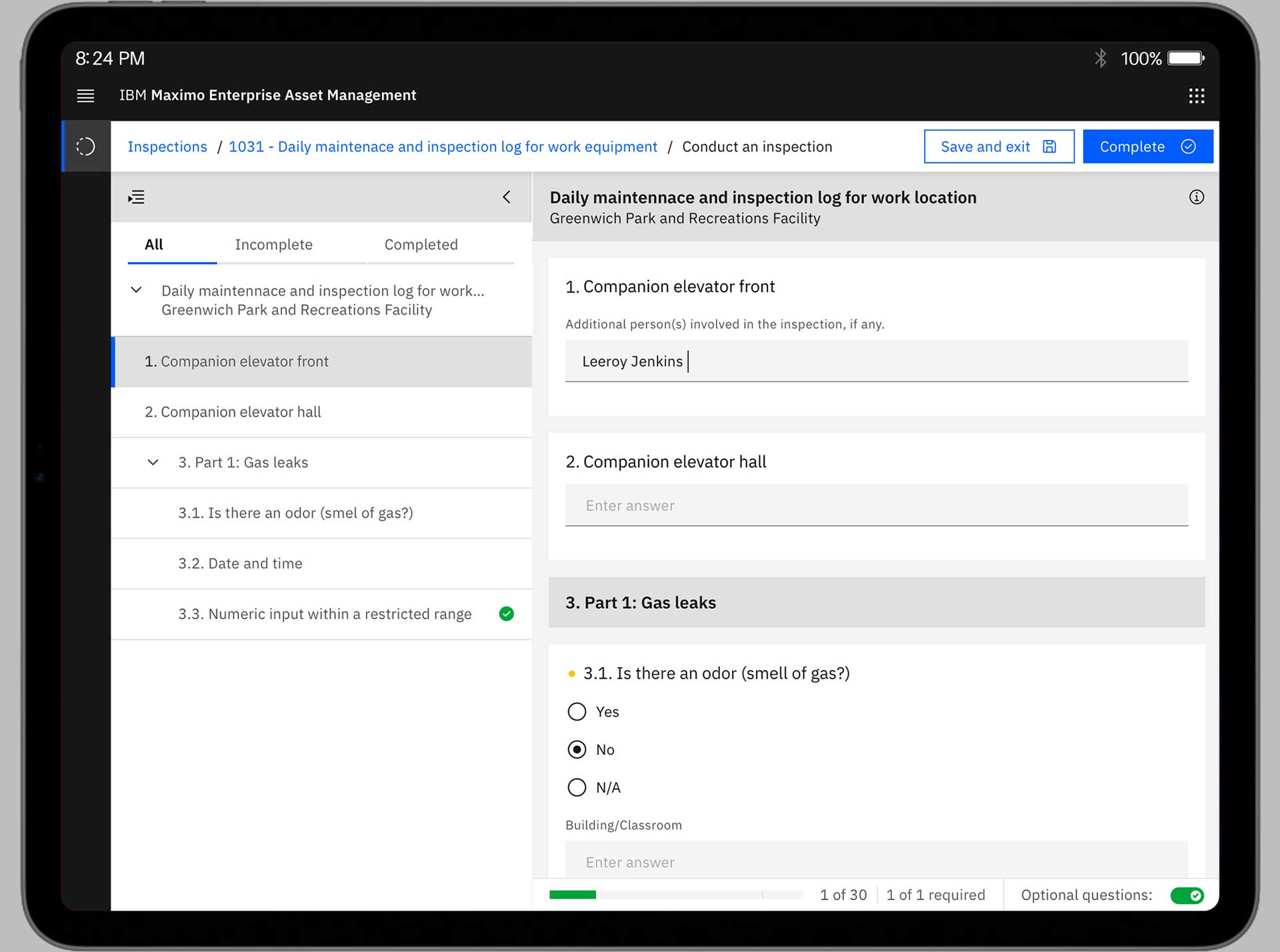Click the history/undo icon in top left
Image resolution: width=1280 pixels, height=952 pixels.
click(x=87, y=147)
